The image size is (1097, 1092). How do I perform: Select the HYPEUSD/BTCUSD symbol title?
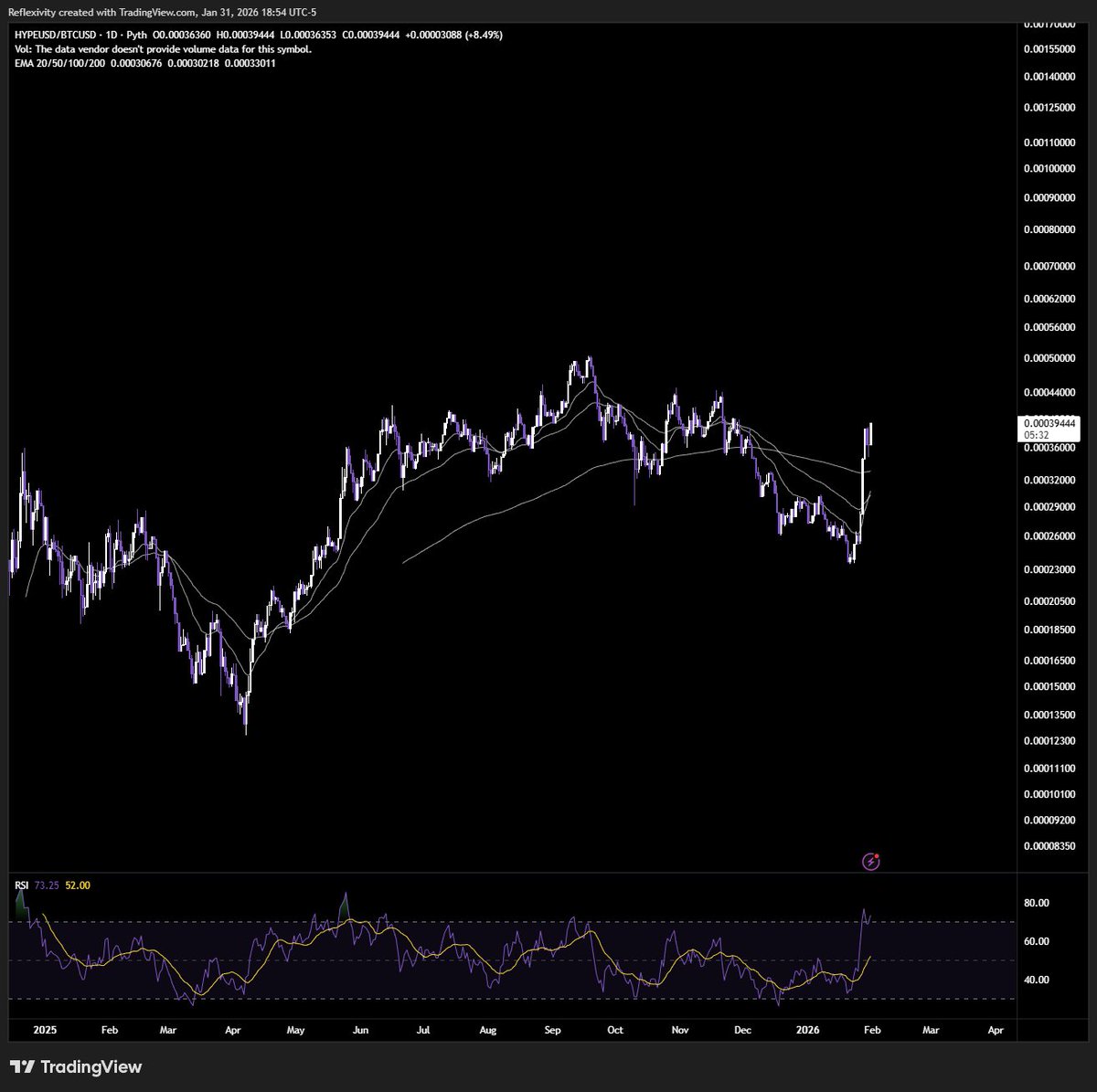(x=57, y=33)
